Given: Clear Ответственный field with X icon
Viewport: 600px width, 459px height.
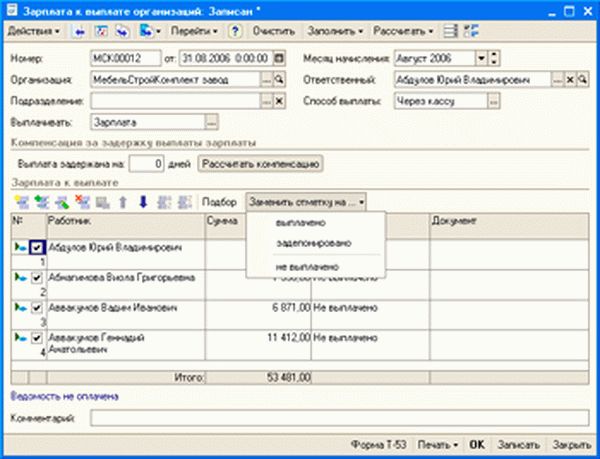Looking at the screenshot, I should coord(570,78).
